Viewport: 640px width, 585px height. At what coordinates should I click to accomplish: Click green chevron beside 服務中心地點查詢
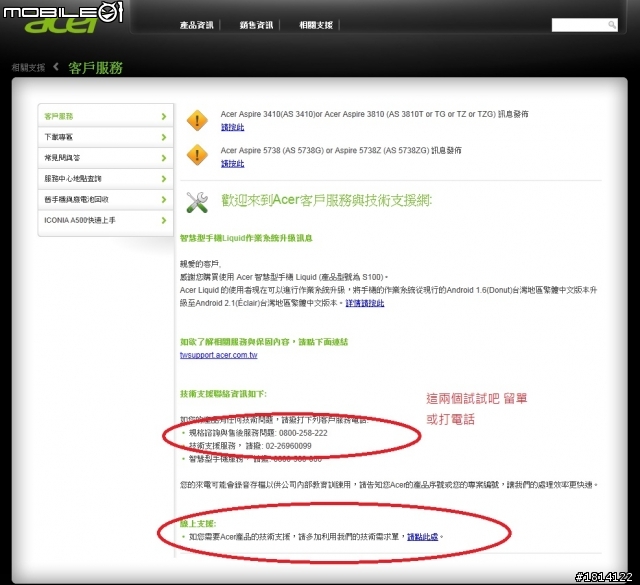[164, 179]
